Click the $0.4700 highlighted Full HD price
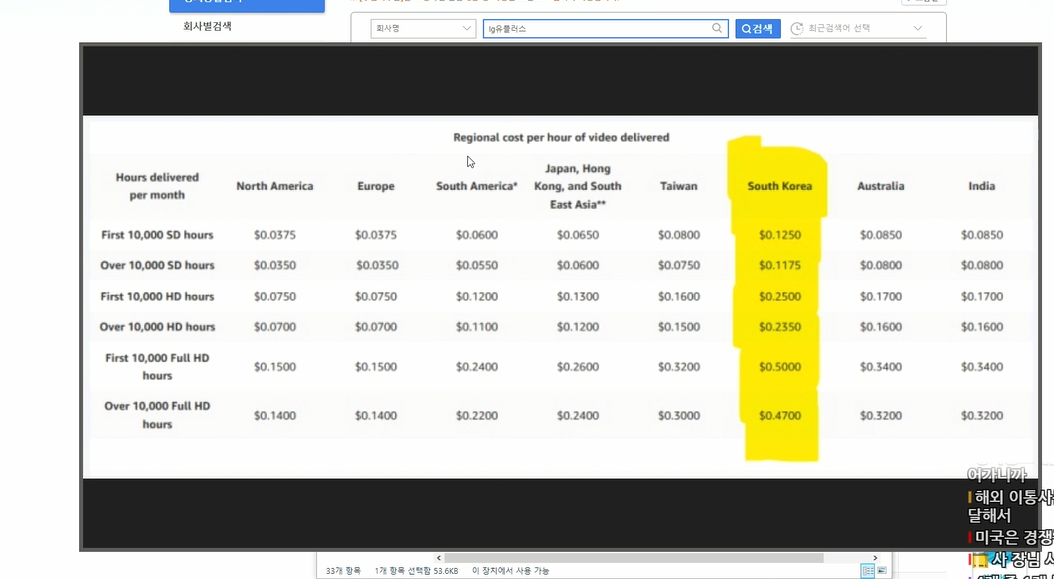 (x=779, y=415)
